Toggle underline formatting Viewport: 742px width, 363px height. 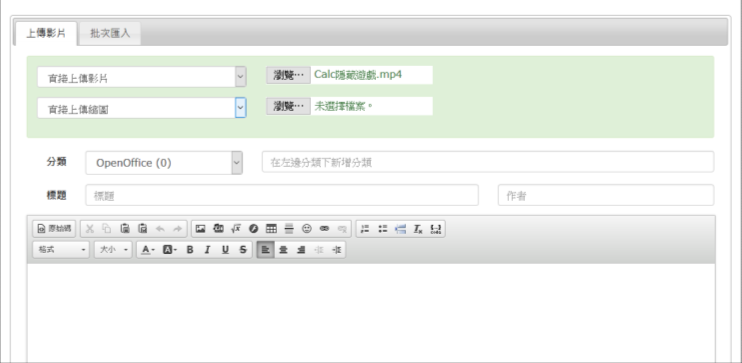[x=225, y=249]
